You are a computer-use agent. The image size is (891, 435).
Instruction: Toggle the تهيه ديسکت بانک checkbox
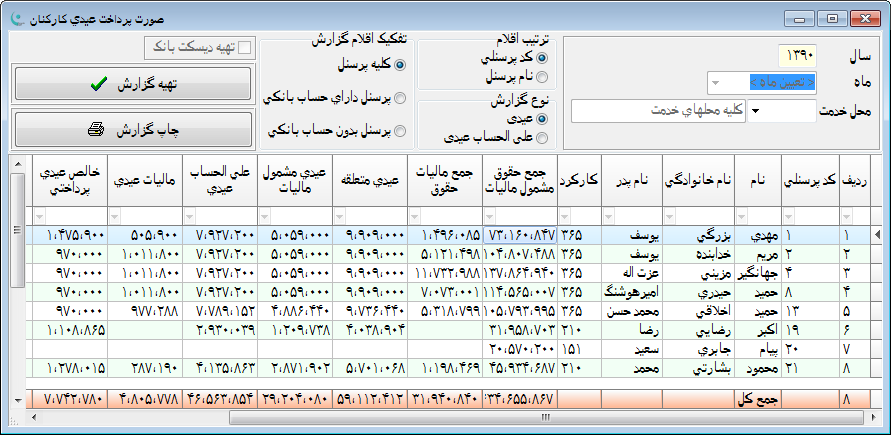coord(244,47)
